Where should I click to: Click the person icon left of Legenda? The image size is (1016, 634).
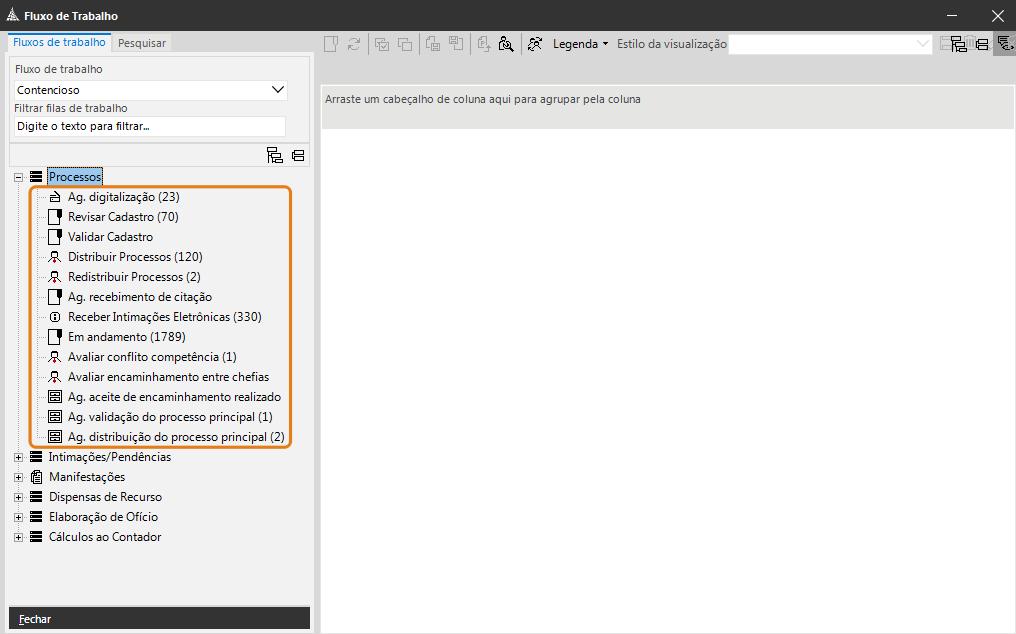point(535,44)
